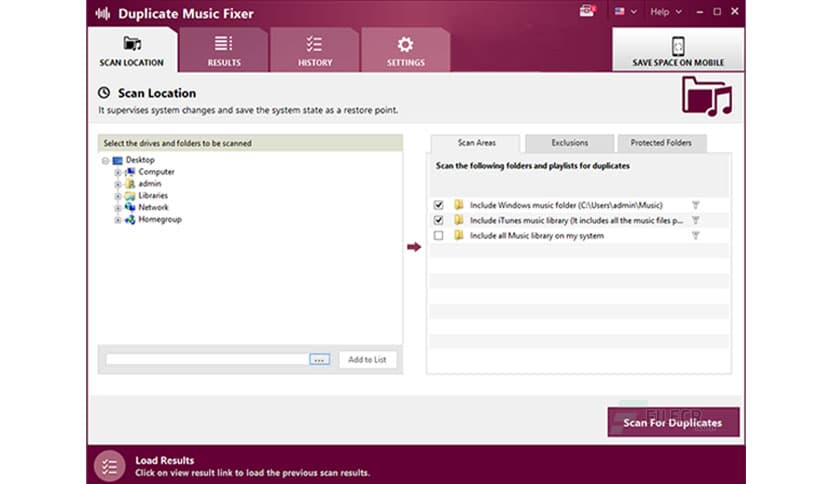Image resolution: width=836 pixels, height=484 pixels.
Task: Click the Load Results link
Action: click(164, 460)
